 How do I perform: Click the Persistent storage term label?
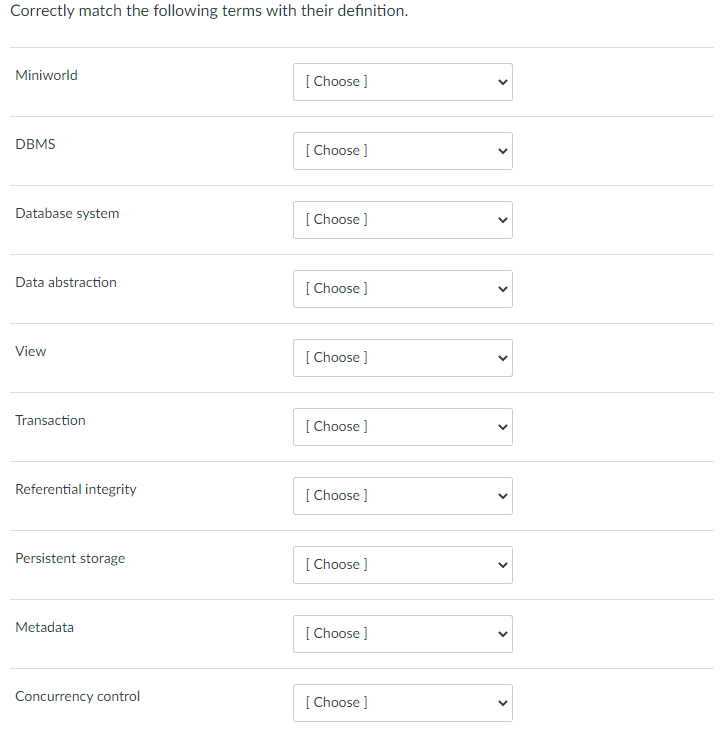tap(70, 558)
